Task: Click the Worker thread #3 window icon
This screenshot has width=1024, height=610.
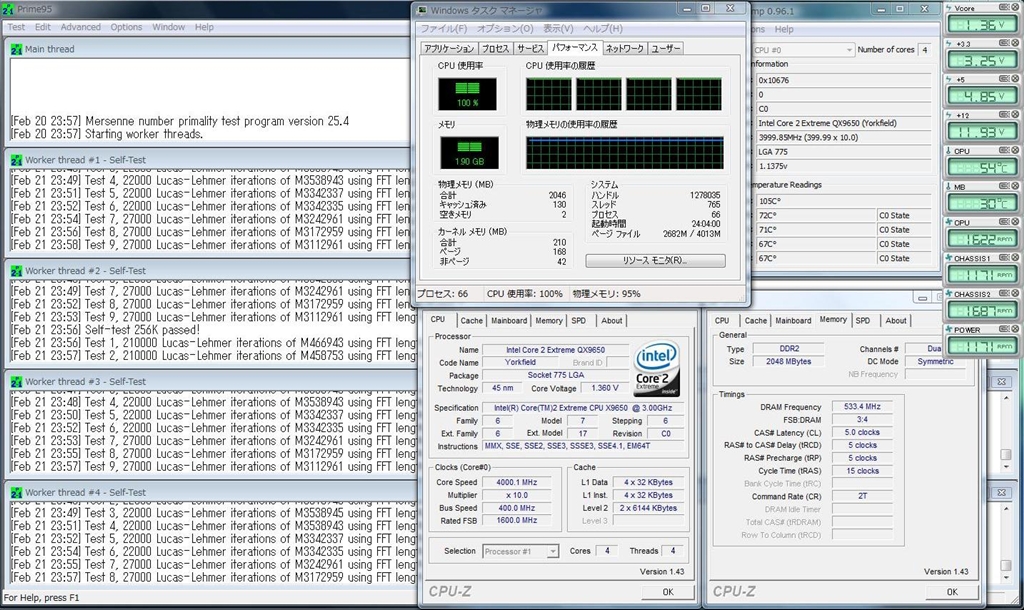Action: pos(16,381)
